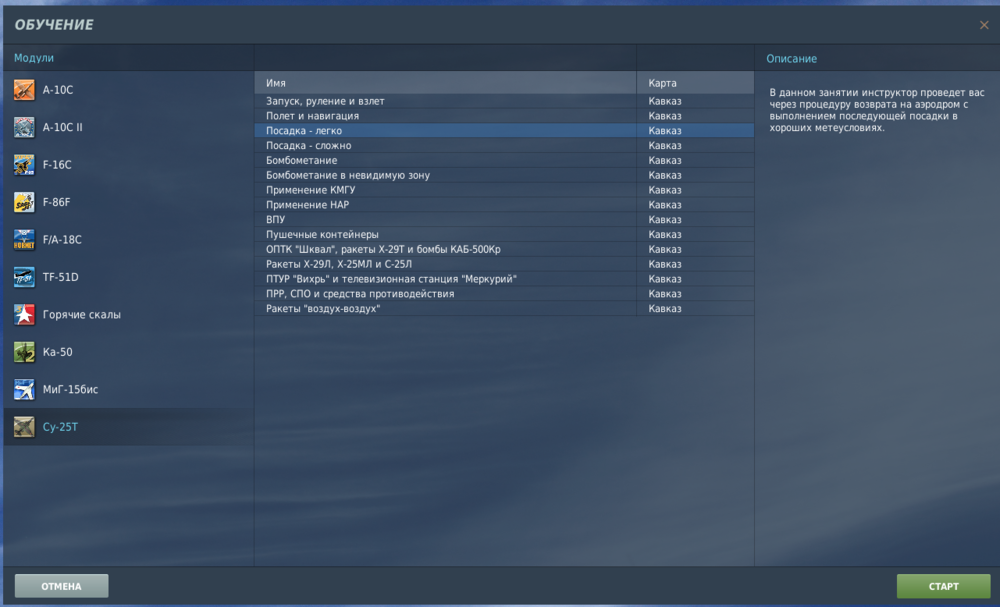Sort by the Карта column header
This screenshot has height=607, width=1000.
[695, 83]
